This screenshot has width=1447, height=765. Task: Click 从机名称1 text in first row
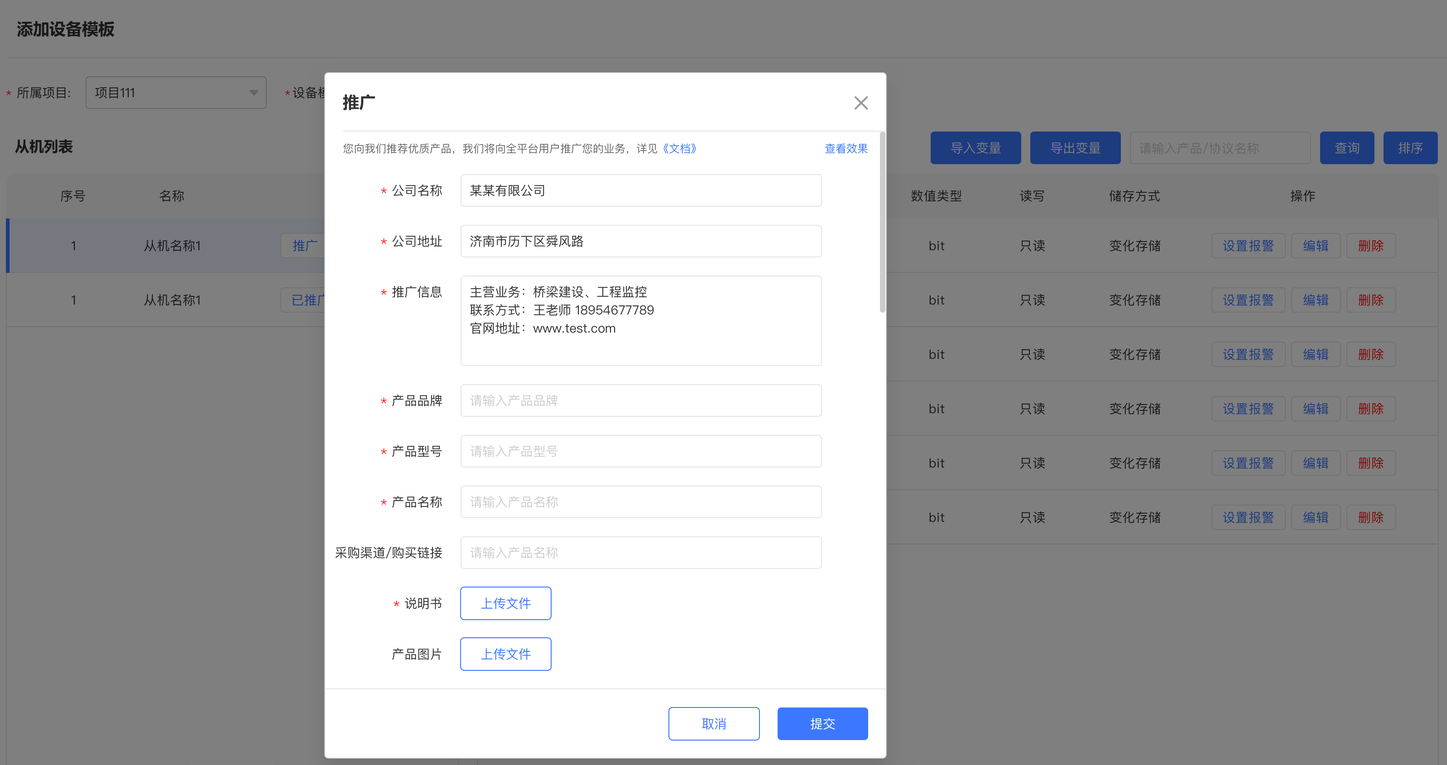[x=172, y=246]
